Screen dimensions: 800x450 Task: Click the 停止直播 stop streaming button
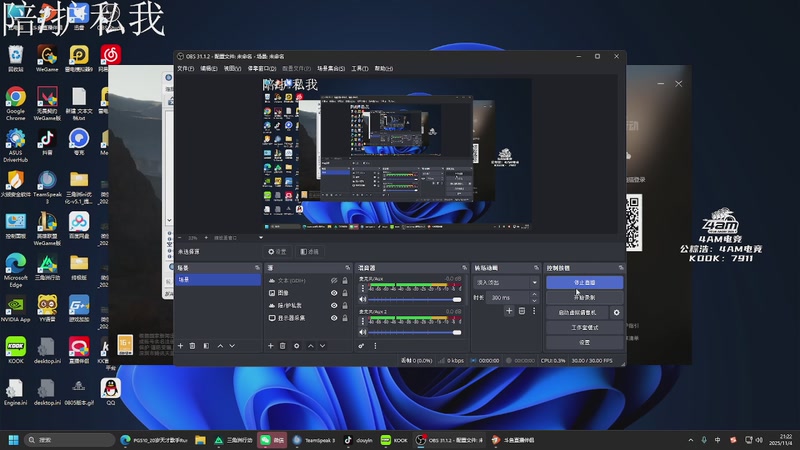pos(584,283)
